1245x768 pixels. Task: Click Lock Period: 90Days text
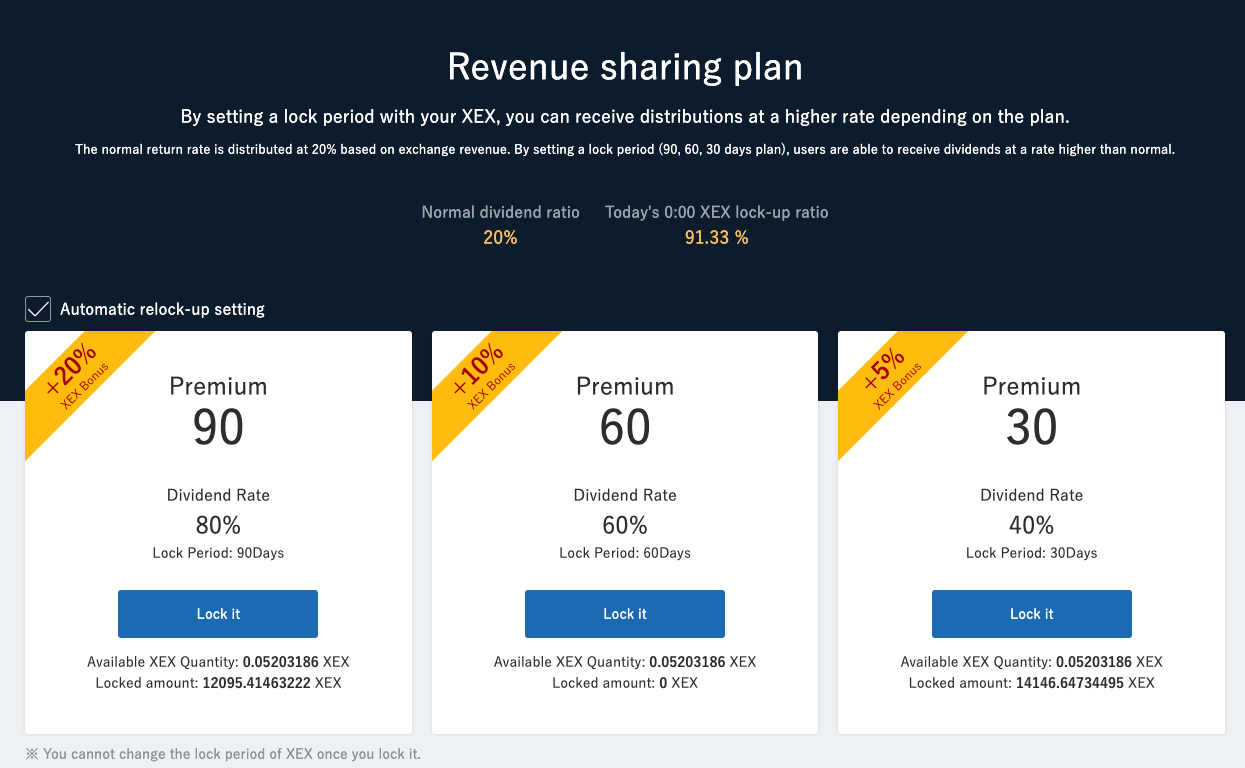coord(218,553)
